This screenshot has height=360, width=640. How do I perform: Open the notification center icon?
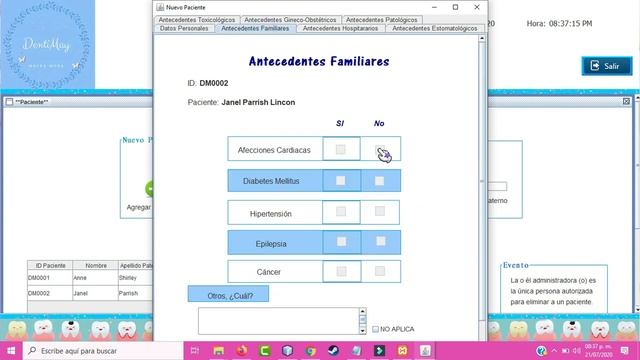coord(624,351)
